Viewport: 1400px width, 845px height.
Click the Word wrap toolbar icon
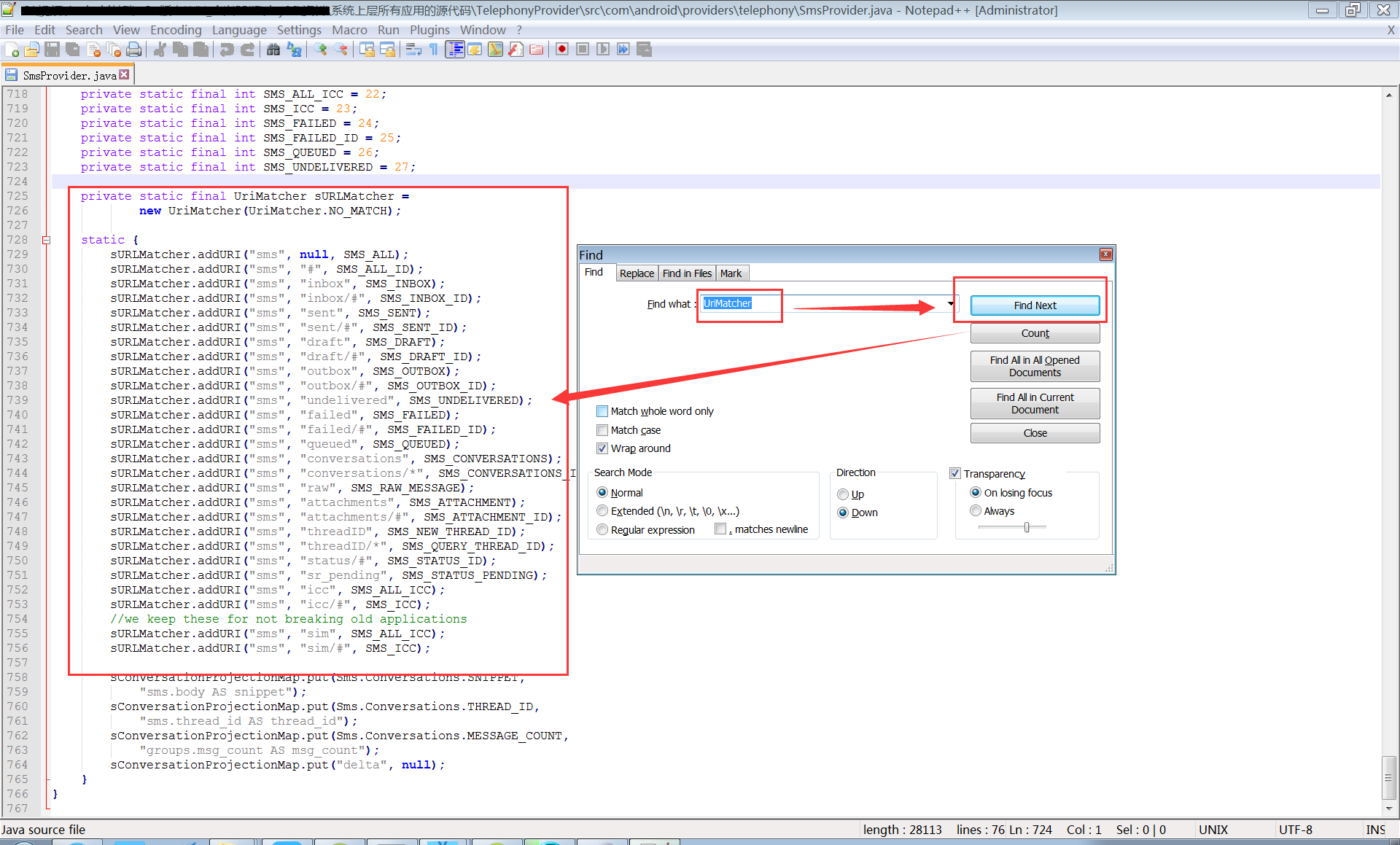(x=413, y=50)
